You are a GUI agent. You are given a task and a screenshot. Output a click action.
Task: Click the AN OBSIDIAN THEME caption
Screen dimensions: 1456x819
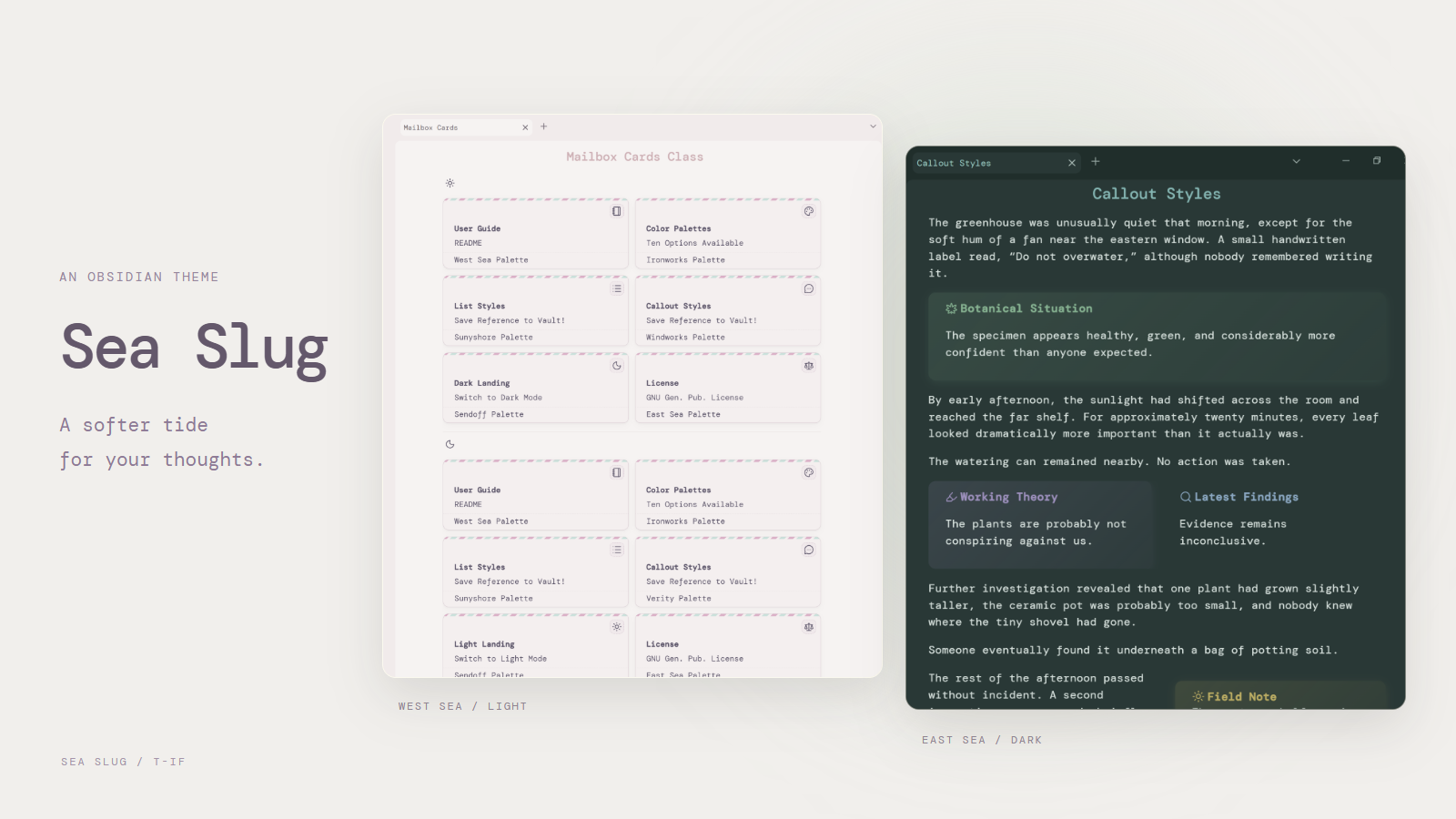(x=139, y=278)
